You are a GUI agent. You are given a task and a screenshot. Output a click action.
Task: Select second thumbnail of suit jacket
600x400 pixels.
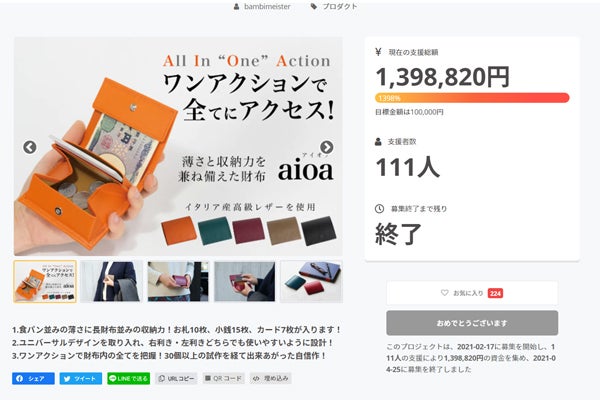111,282
